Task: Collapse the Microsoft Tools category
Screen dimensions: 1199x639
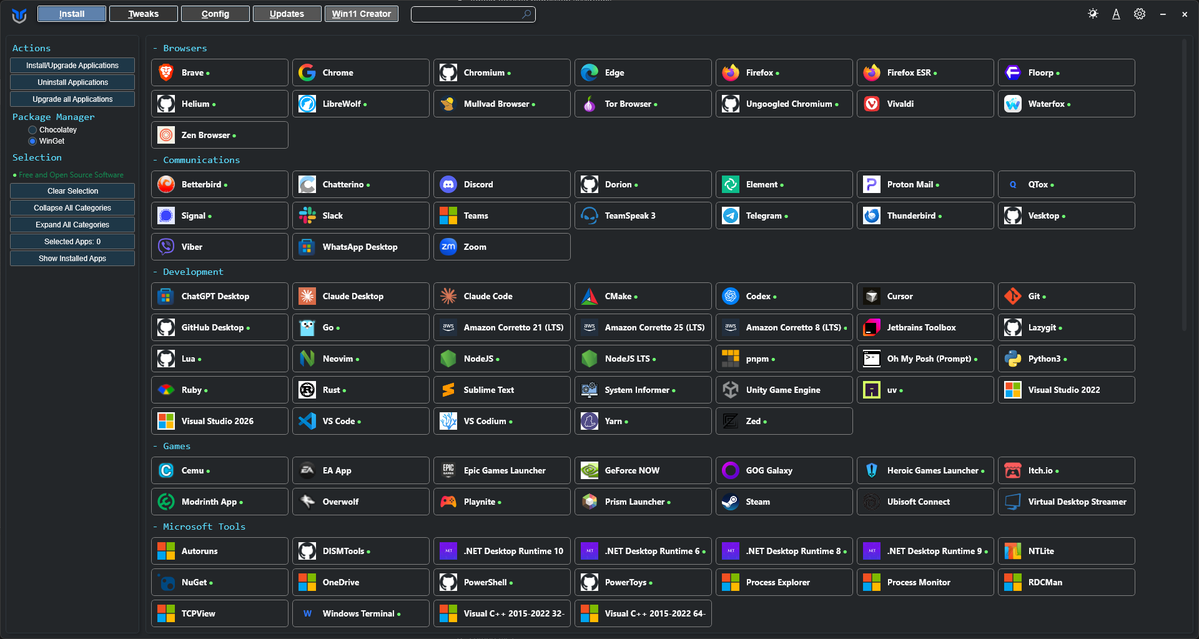Action: 199,527
